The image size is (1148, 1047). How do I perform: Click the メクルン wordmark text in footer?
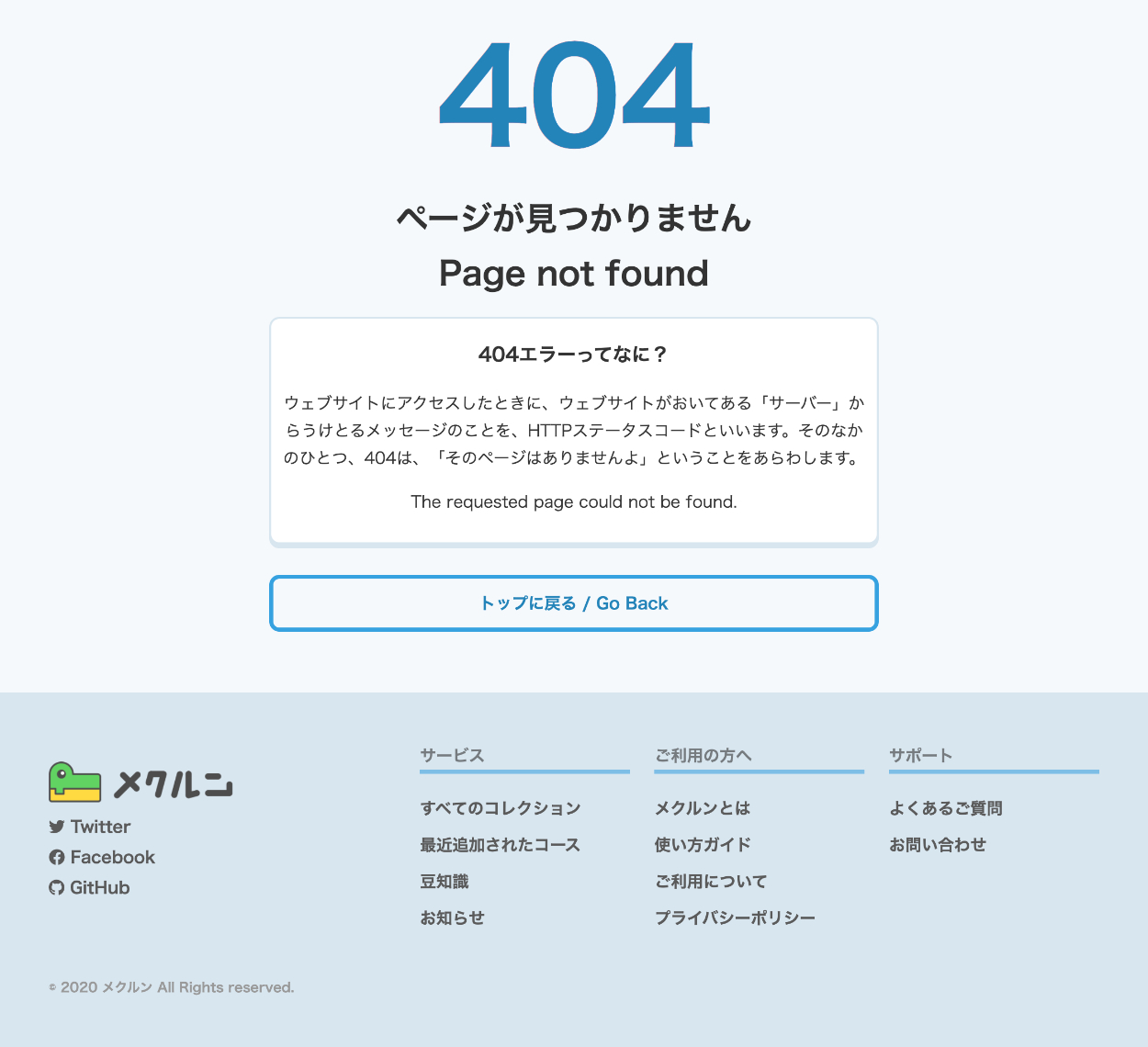[x=173, y=784]
